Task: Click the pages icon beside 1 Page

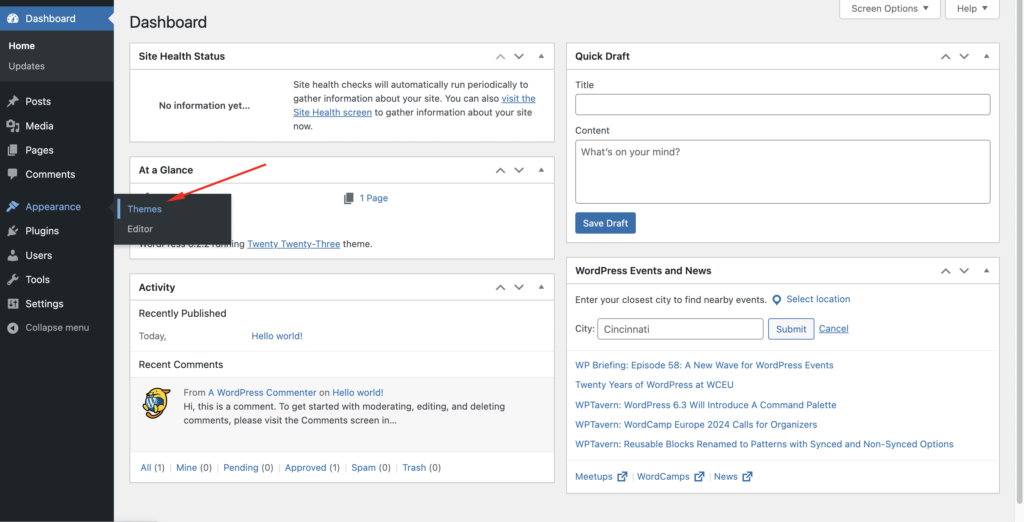Action: click(x=349, y=198)
